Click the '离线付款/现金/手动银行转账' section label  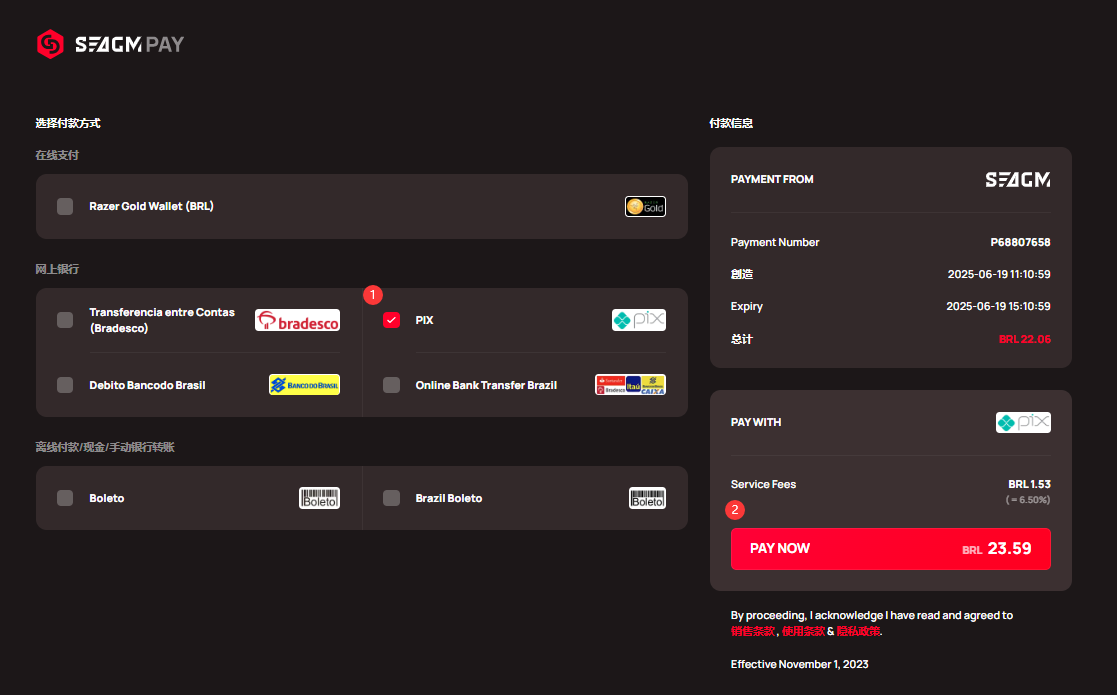(x=105, y=447)
